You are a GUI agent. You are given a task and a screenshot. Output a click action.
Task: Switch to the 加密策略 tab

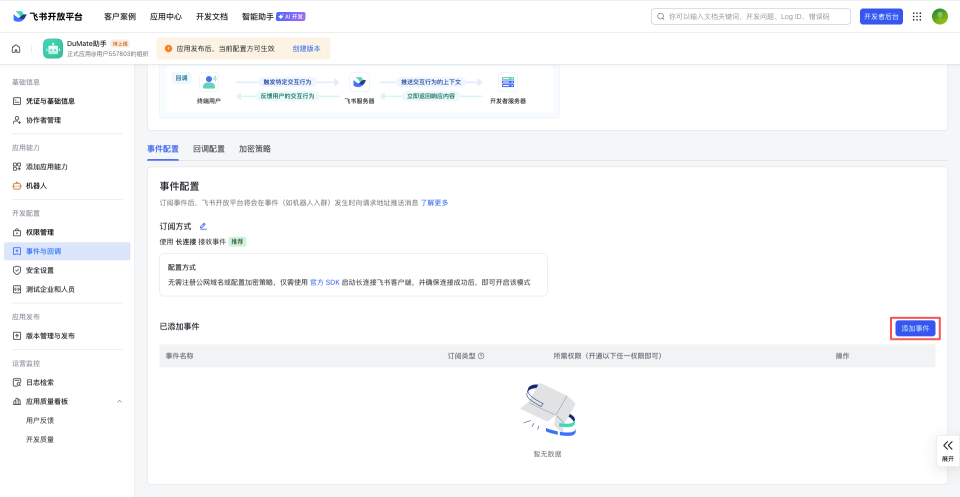[x=254, y=149]
